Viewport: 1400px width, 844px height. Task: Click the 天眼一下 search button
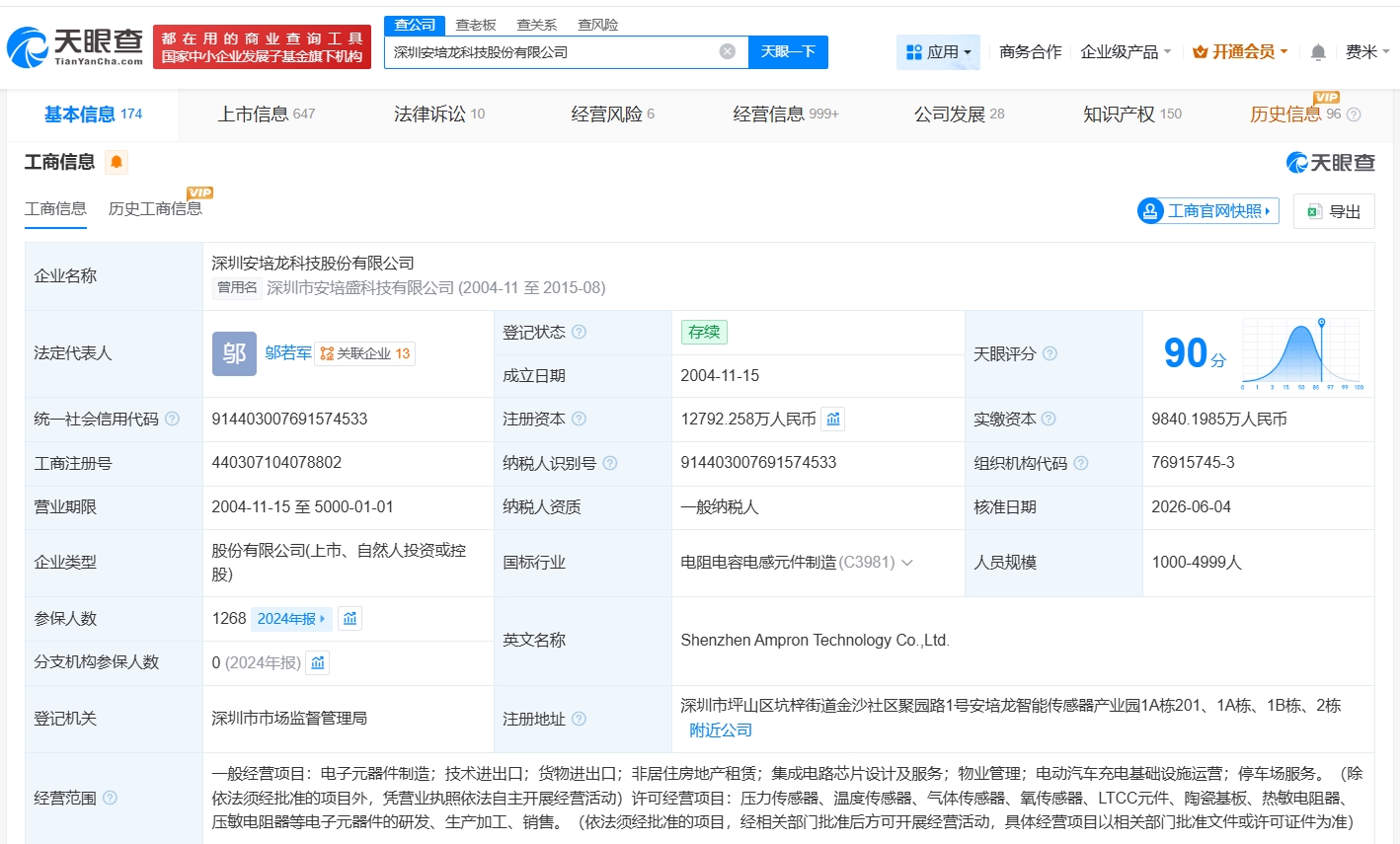coord(788,52)
